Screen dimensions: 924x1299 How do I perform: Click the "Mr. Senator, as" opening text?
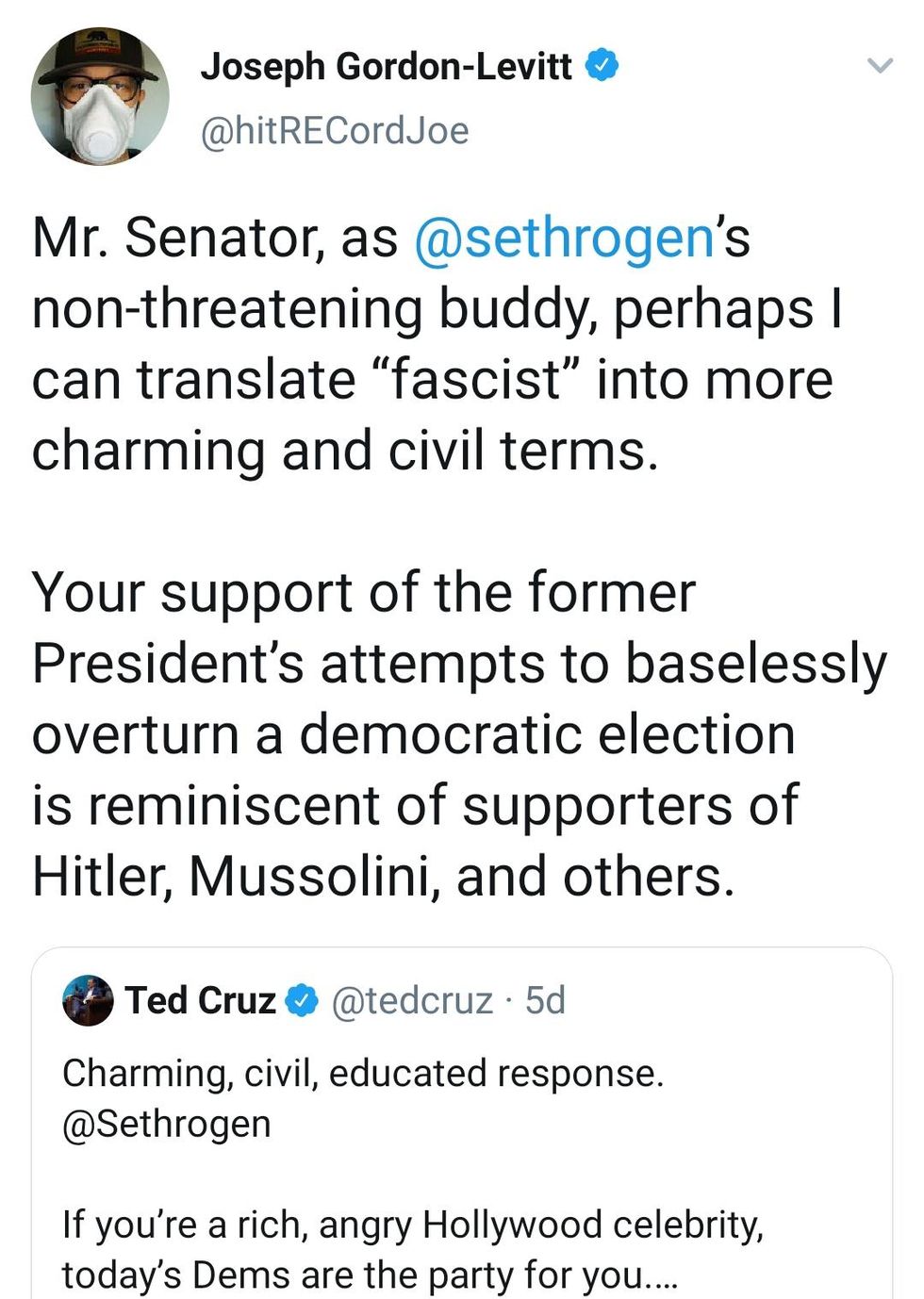coord(215,238)
